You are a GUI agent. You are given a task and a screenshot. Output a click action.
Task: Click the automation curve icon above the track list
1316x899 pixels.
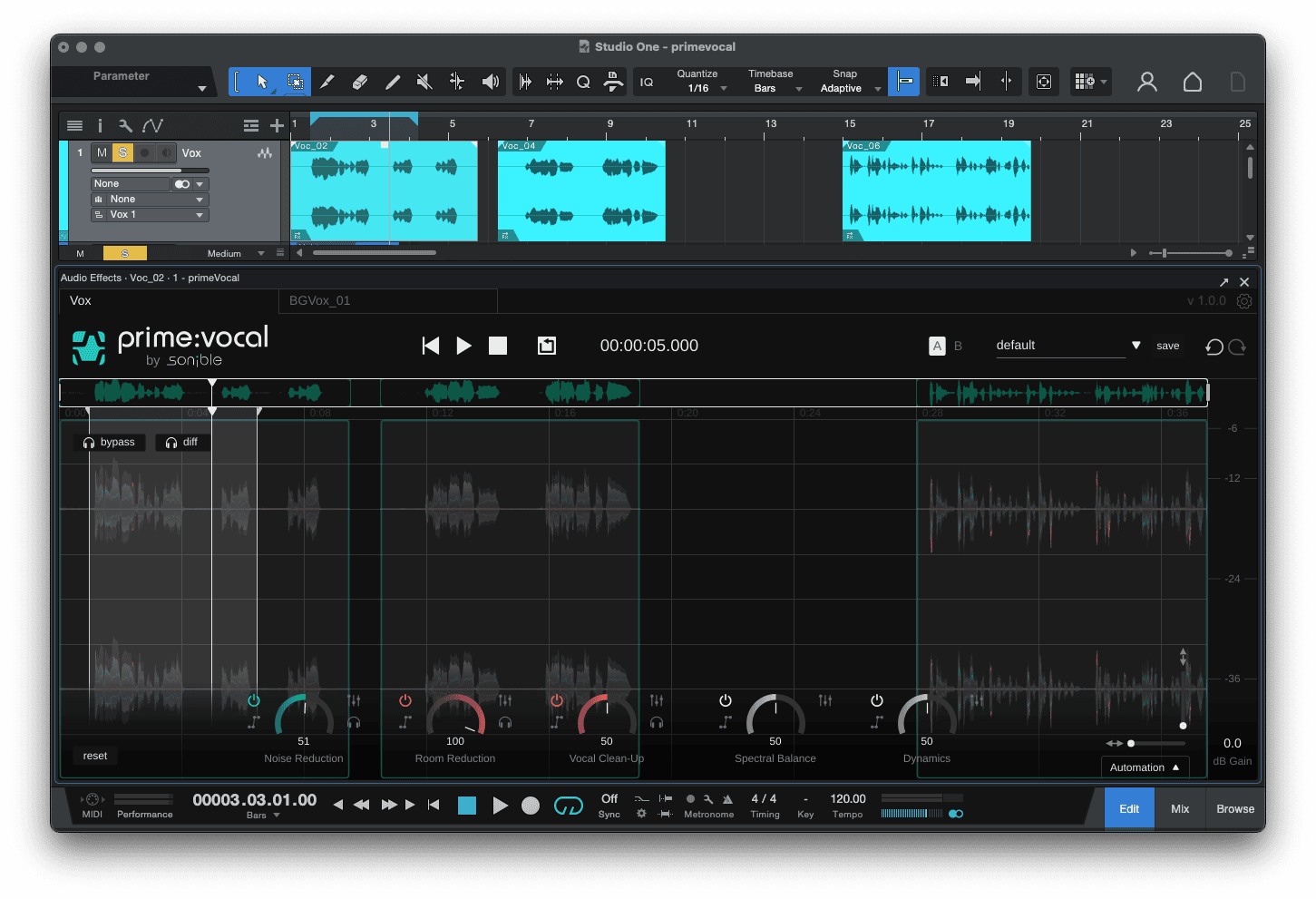152,125
